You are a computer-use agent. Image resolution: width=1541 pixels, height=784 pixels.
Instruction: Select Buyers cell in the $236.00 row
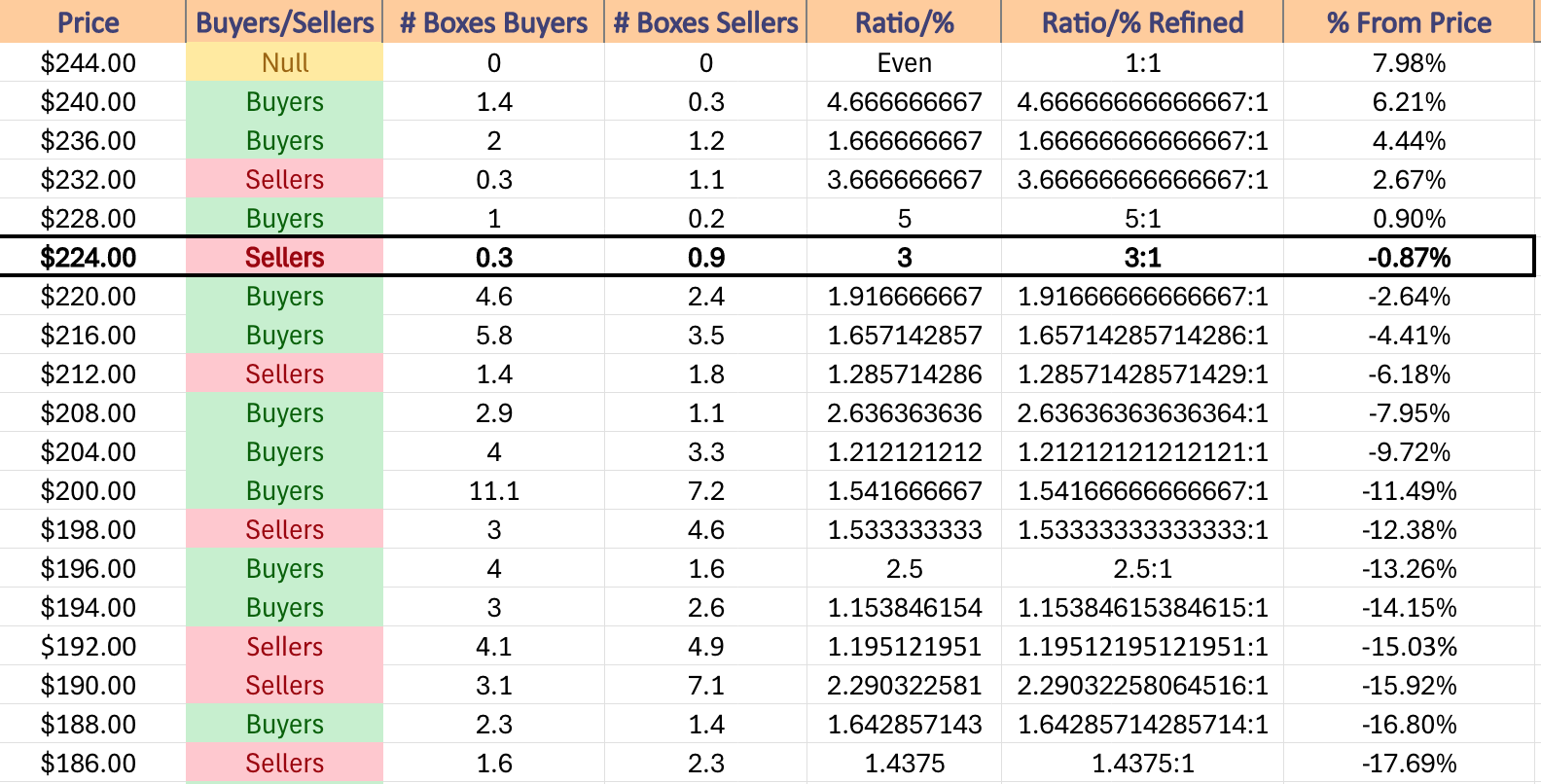[x=284, y=141]
